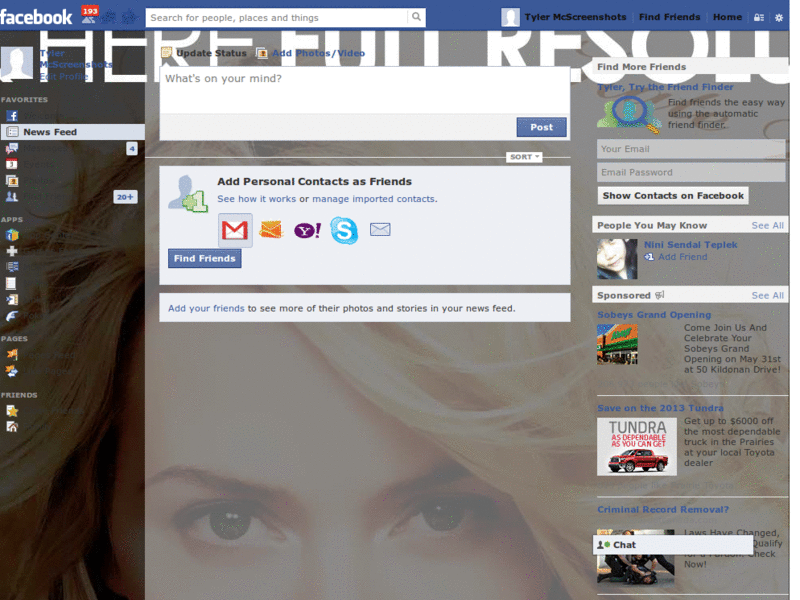The image size is (800, 600).
Task: Open the Notes icon in Apps
Action: point(11,283)
